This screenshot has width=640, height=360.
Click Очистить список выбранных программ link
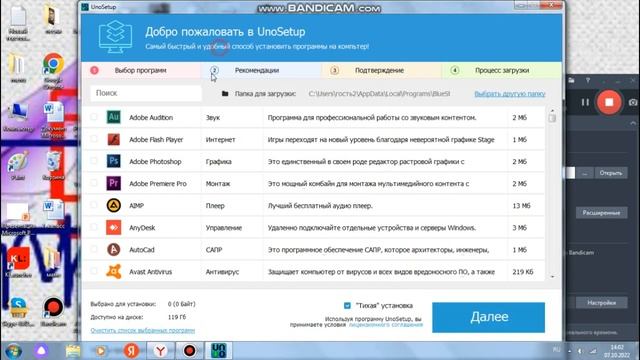143,330
